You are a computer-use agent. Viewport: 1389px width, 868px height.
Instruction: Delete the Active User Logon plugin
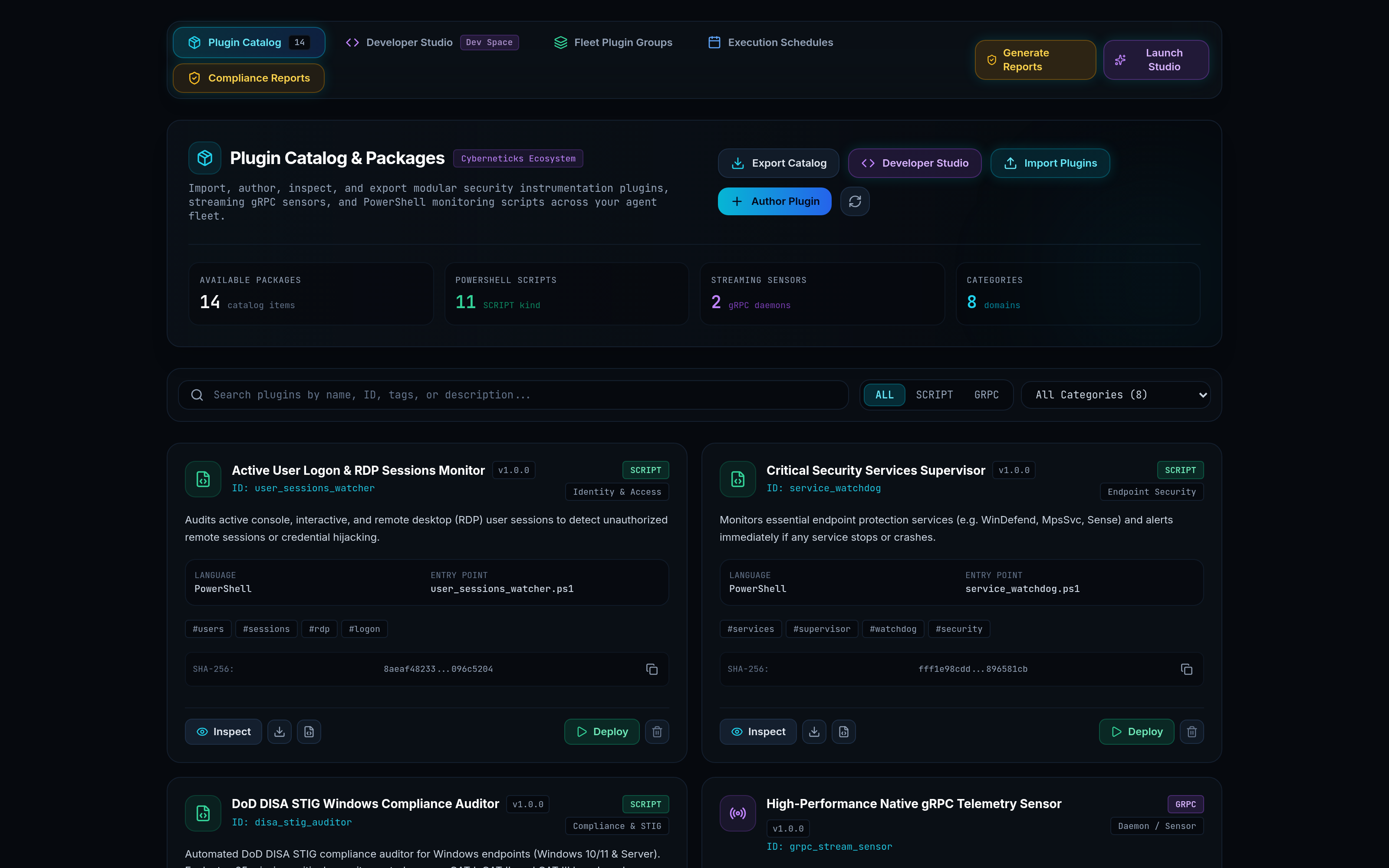pos(657,732)
